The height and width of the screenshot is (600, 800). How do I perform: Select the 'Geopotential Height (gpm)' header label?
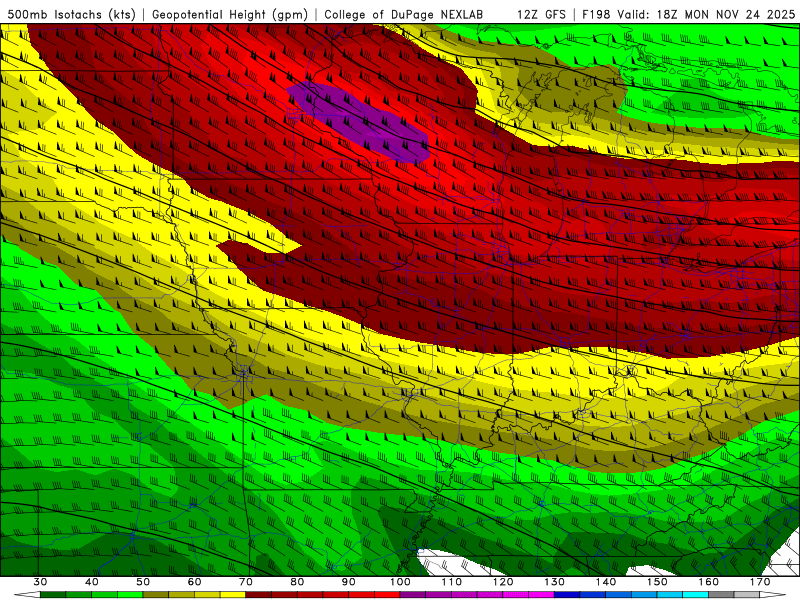pyautogui.click(x=230, y=14)
